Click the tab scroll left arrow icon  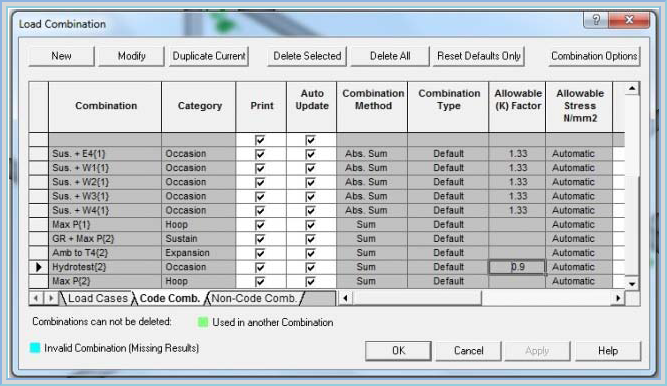click(36, 298)
